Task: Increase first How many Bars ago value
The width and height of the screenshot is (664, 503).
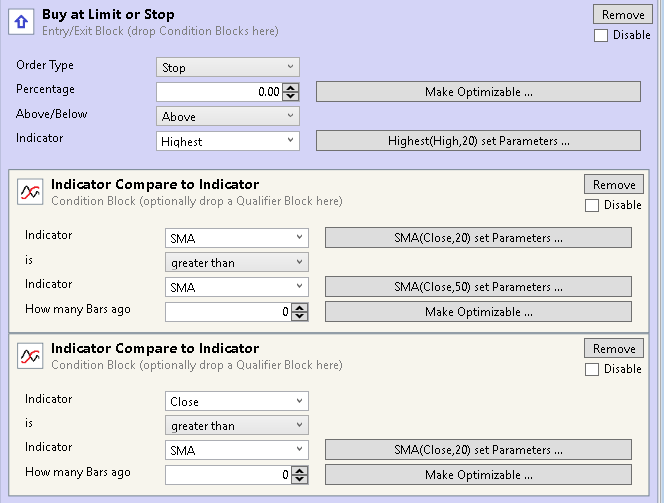Action: (x=300, y=308)
